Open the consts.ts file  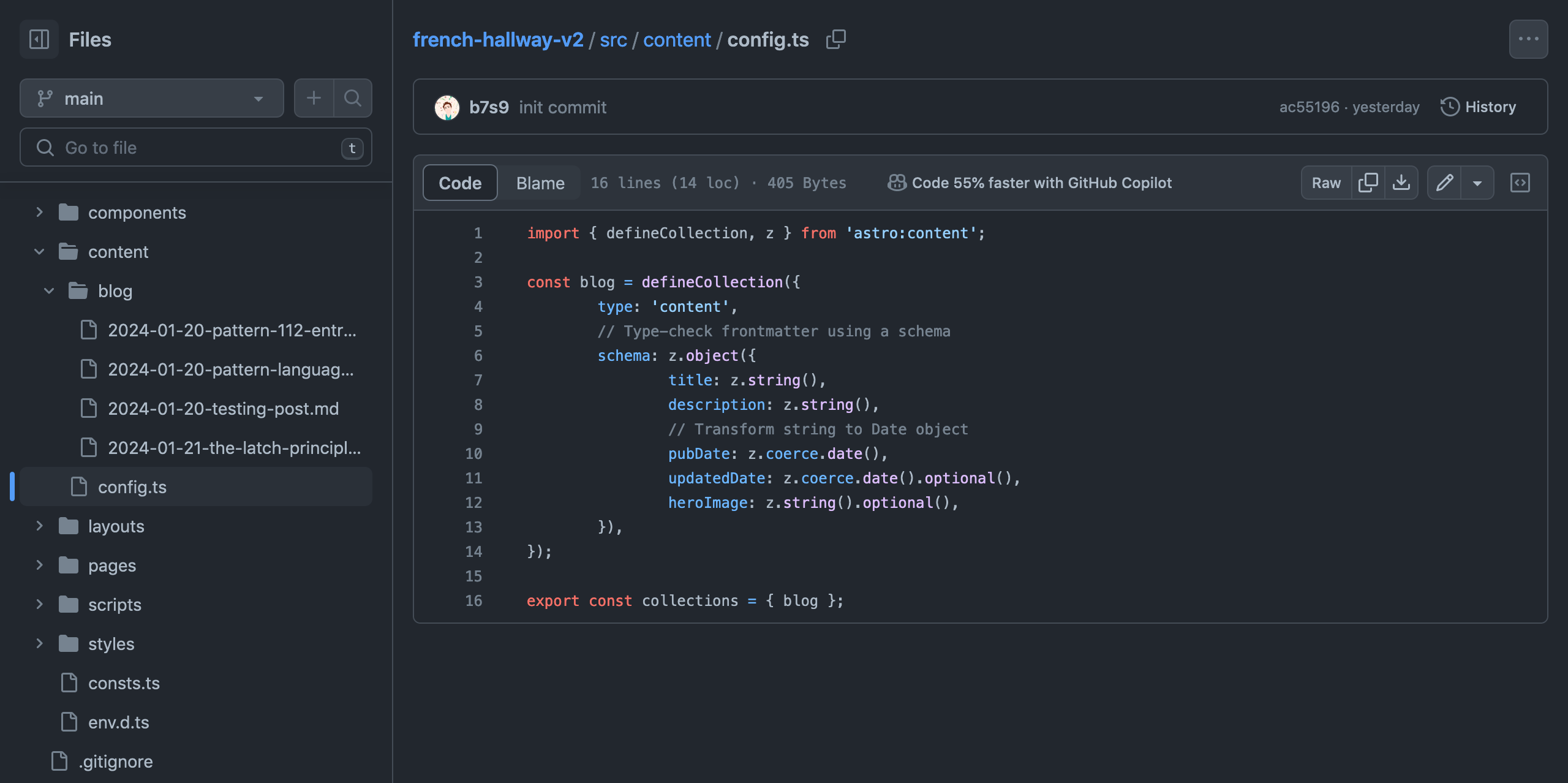[x=124, y=682]
